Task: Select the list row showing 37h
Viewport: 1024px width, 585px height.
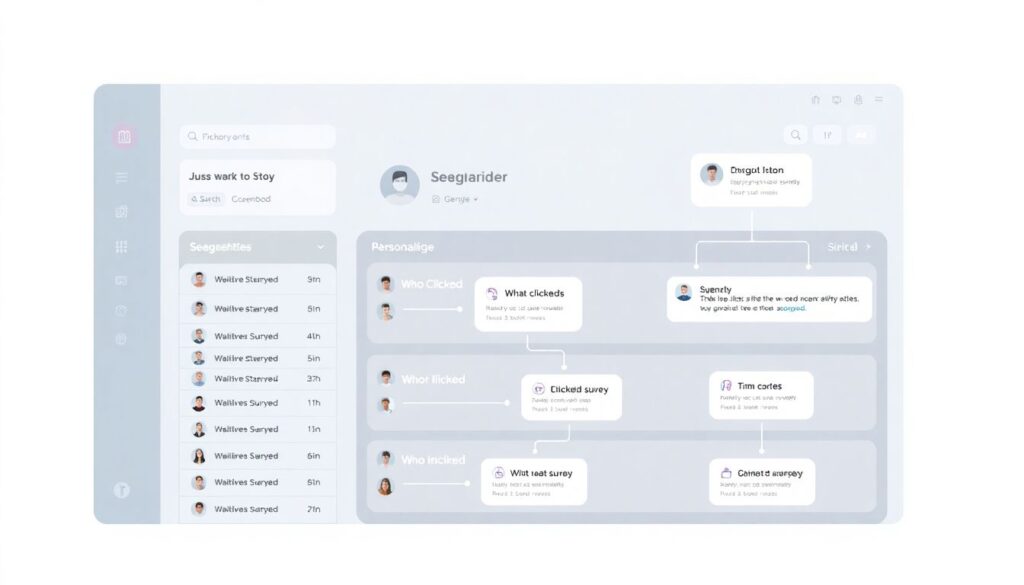Action: 258,379
